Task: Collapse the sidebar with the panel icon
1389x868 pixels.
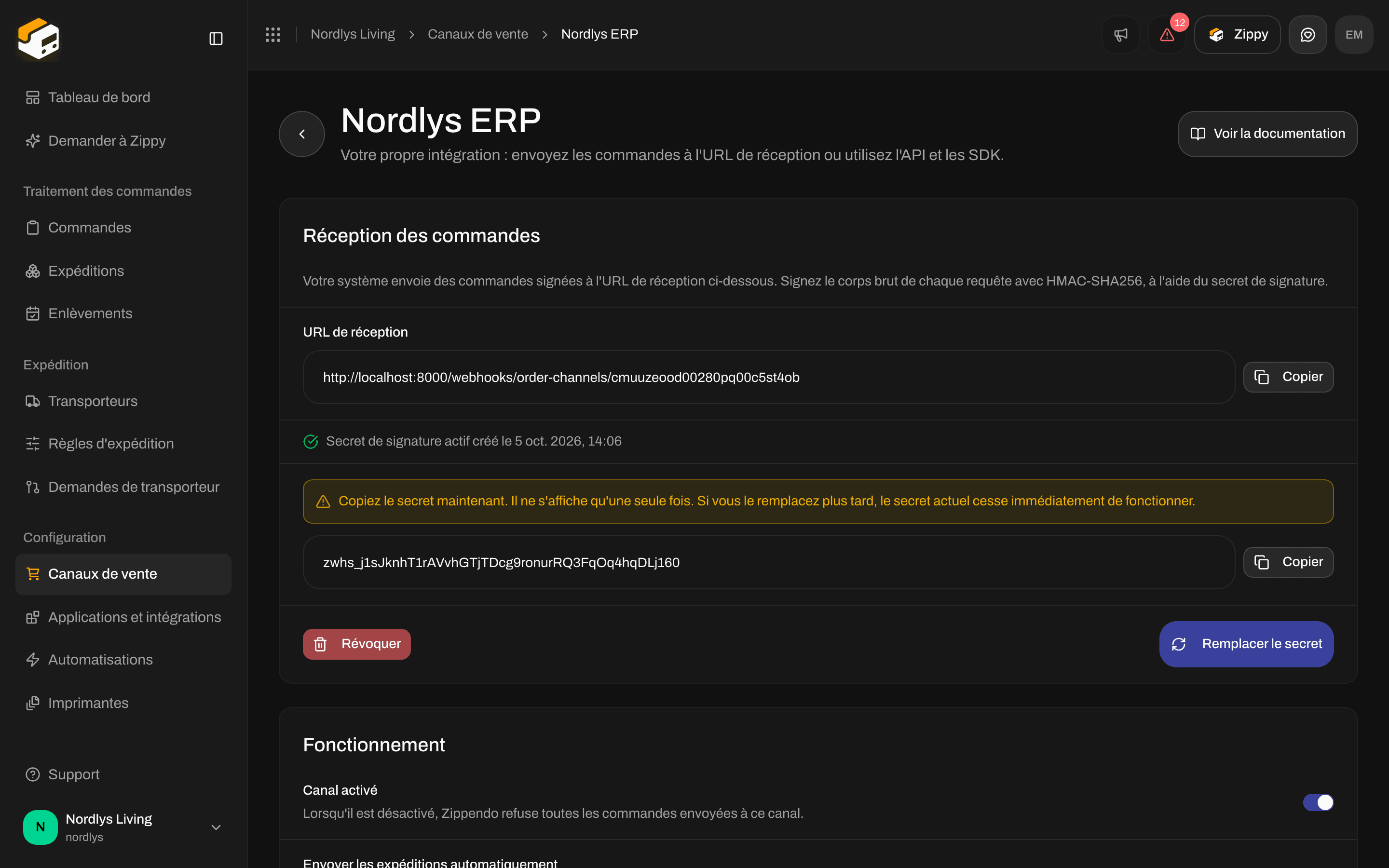Action: coord(216,39)
